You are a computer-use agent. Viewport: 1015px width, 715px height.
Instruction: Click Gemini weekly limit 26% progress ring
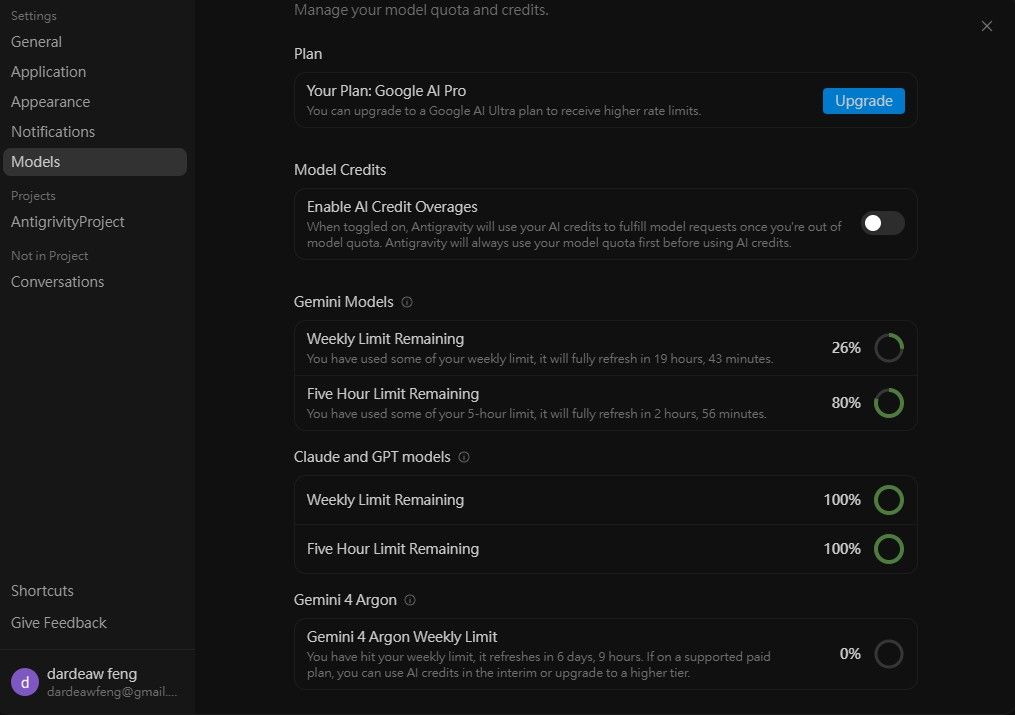pyautogui.click(x=889, y=348)
